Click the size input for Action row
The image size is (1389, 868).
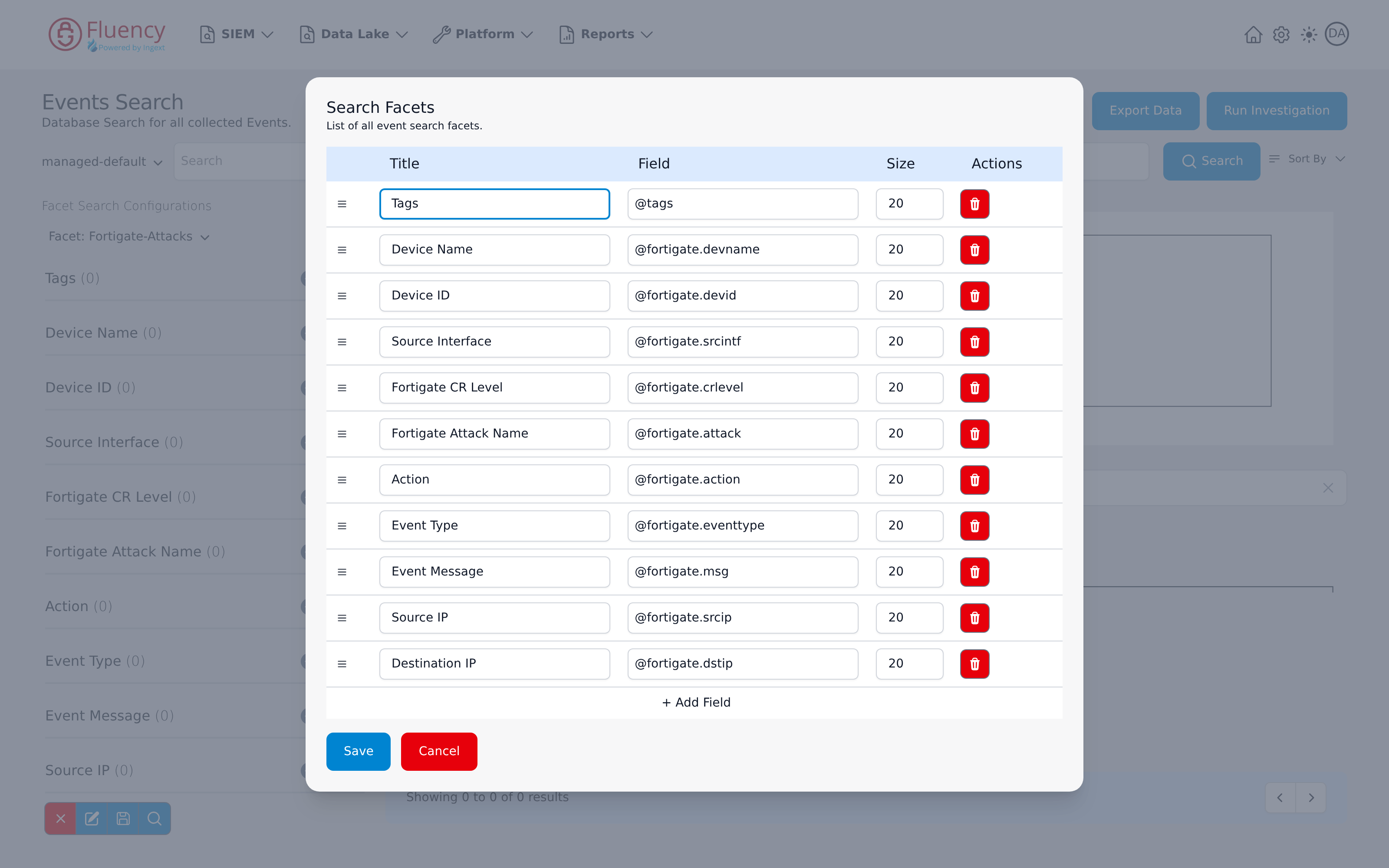click(x=909, y=479)
